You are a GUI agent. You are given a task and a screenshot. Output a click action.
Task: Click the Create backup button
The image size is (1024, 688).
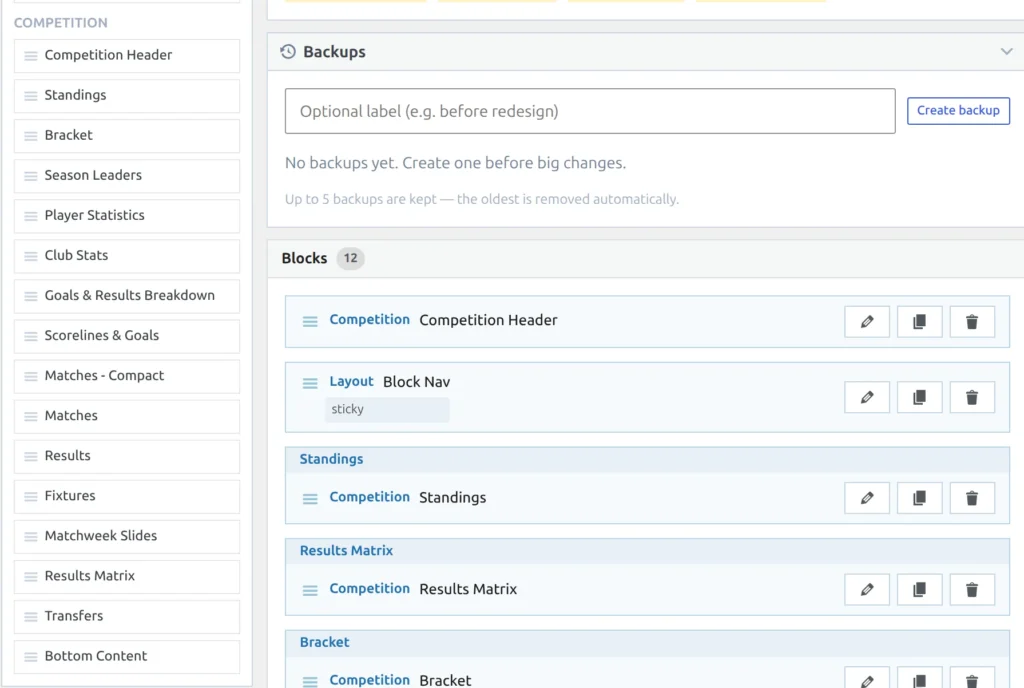point(958,110)
